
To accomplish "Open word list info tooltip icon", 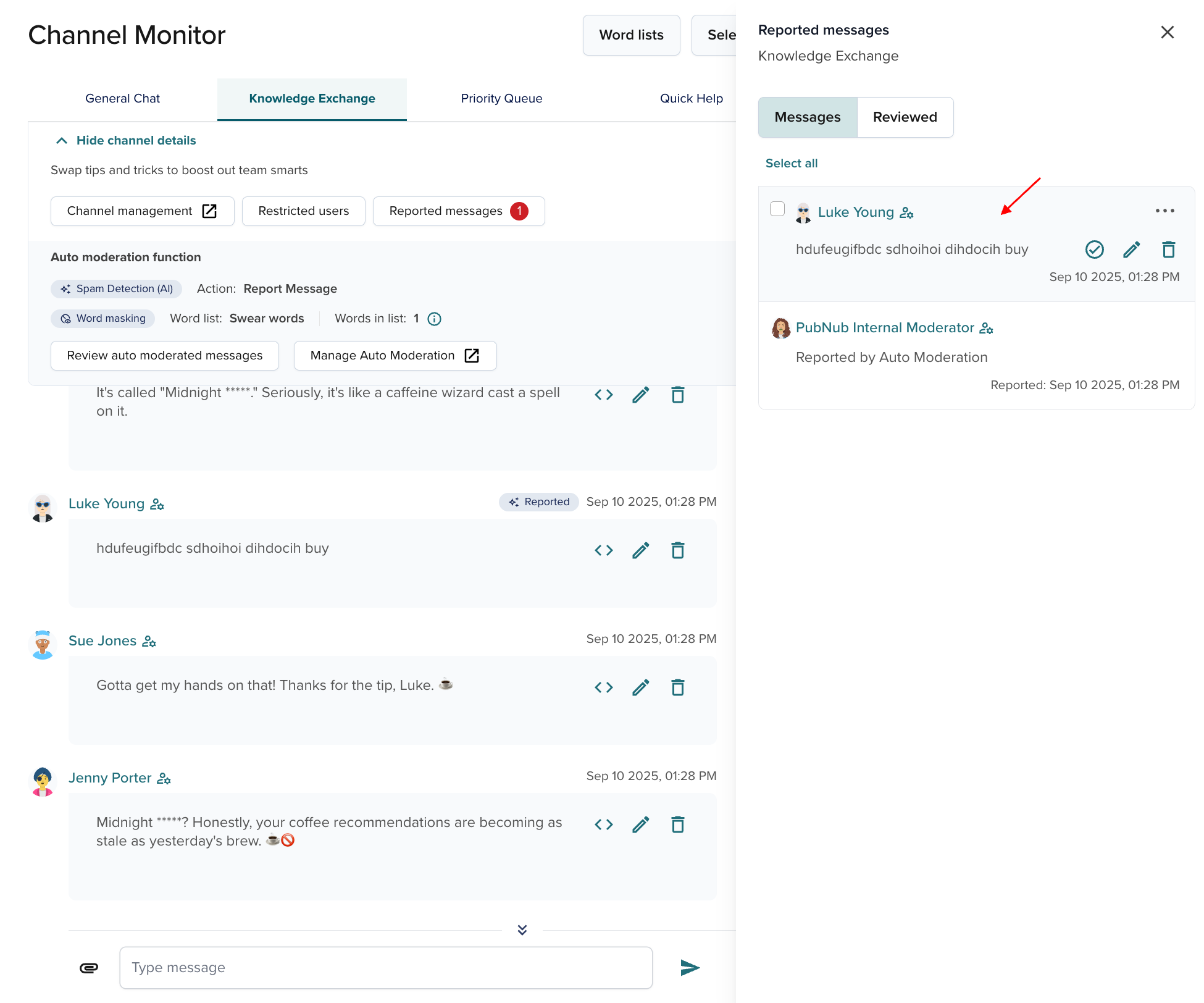I will tap(434, 319).
